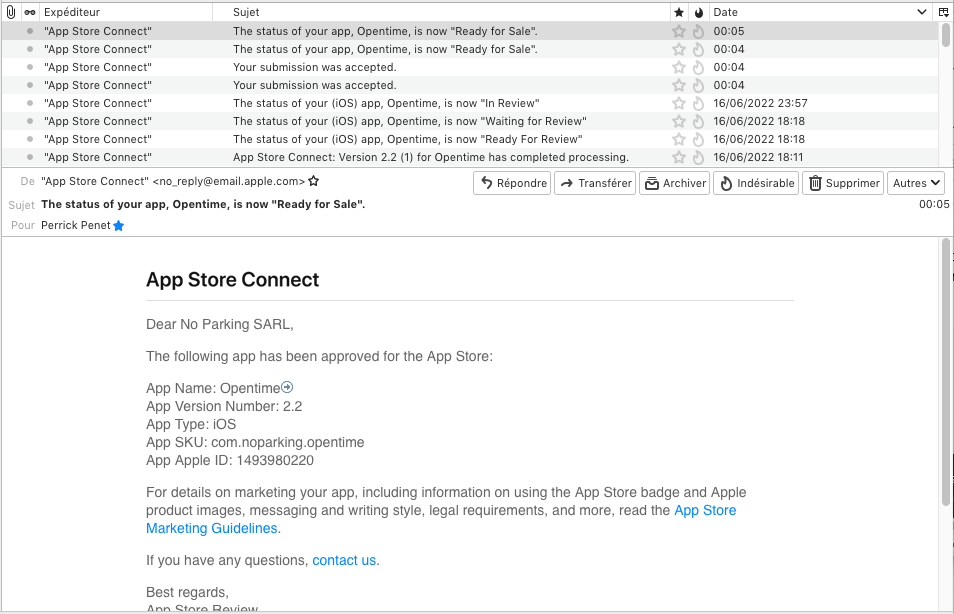Screen dimensions: 954x614
Task: Open the message "is now "Ready For Review""
Action: 408,139
